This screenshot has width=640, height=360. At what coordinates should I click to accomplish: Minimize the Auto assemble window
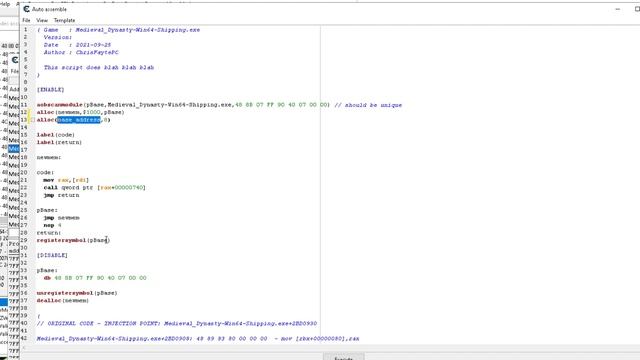(x=618, y=9)
